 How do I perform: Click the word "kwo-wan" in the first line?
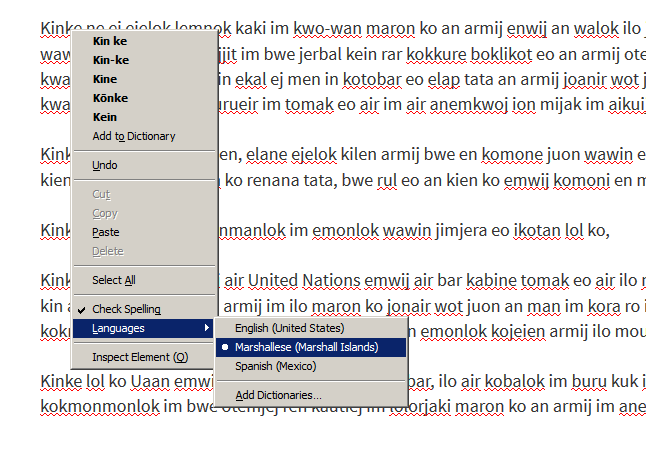(328, 28)
